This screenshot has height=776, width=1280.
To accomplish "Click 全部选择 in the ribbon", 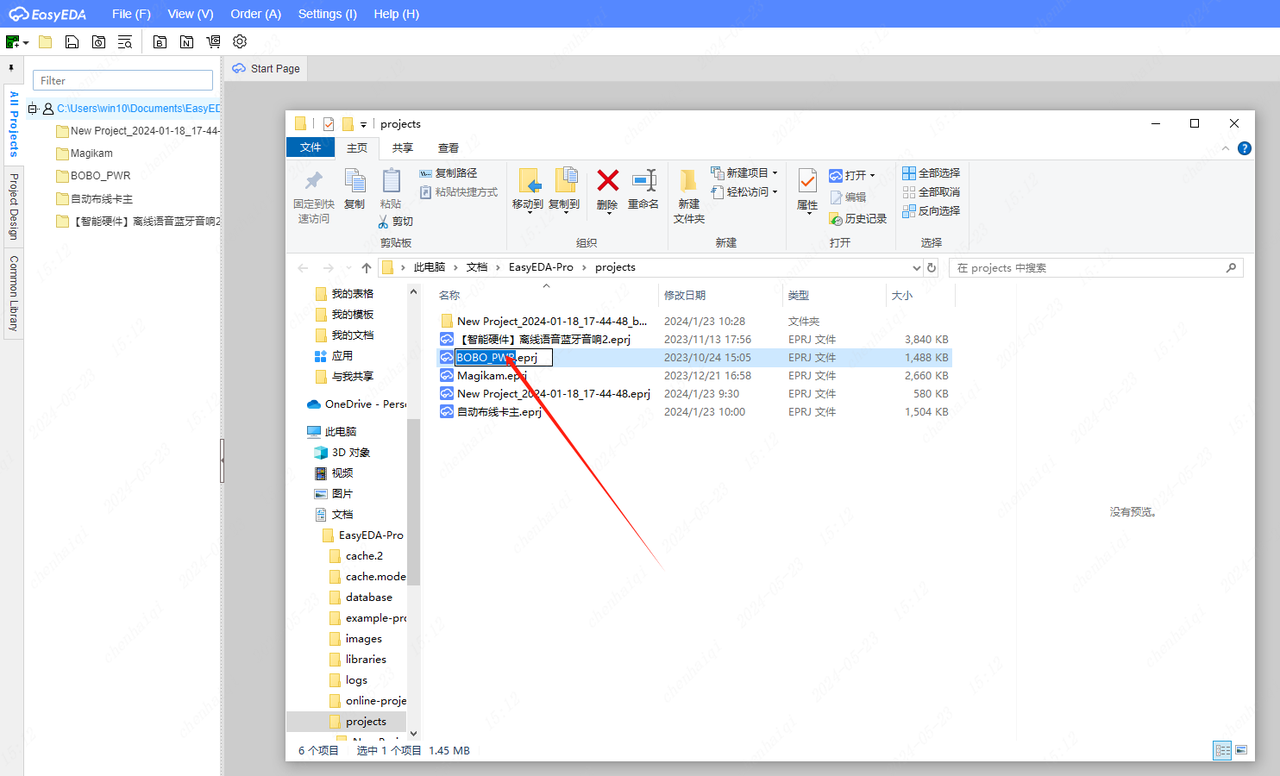I will (x=931, y=173).
